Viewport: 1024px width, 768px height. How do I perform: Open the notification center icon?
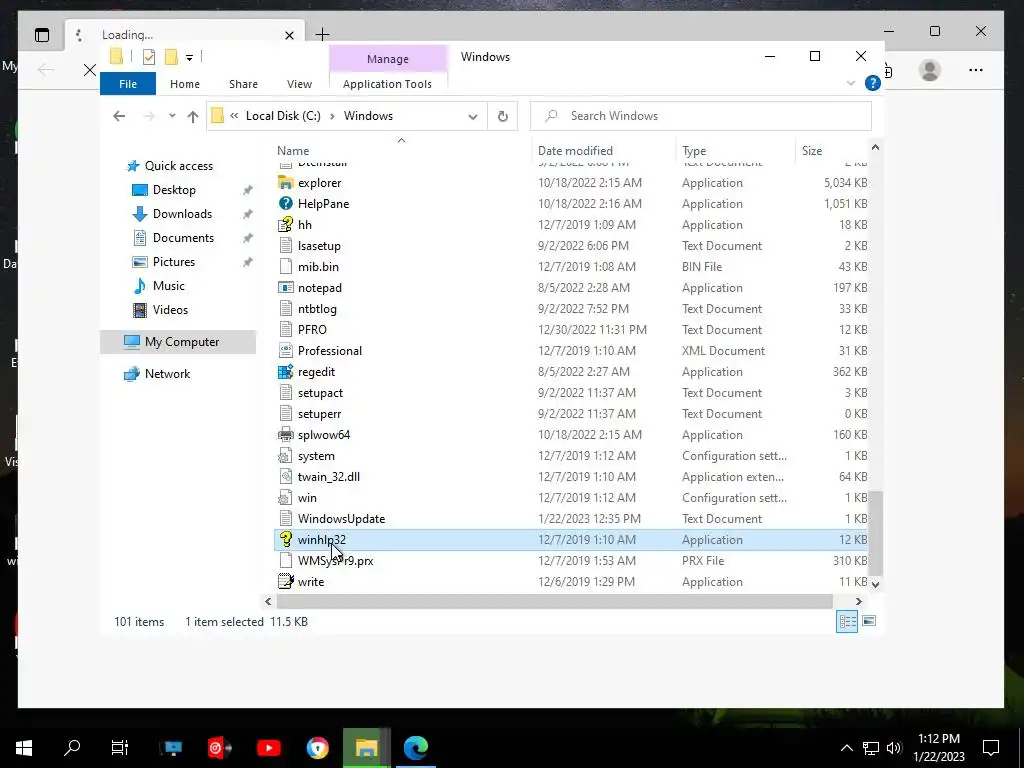point(991,748)
